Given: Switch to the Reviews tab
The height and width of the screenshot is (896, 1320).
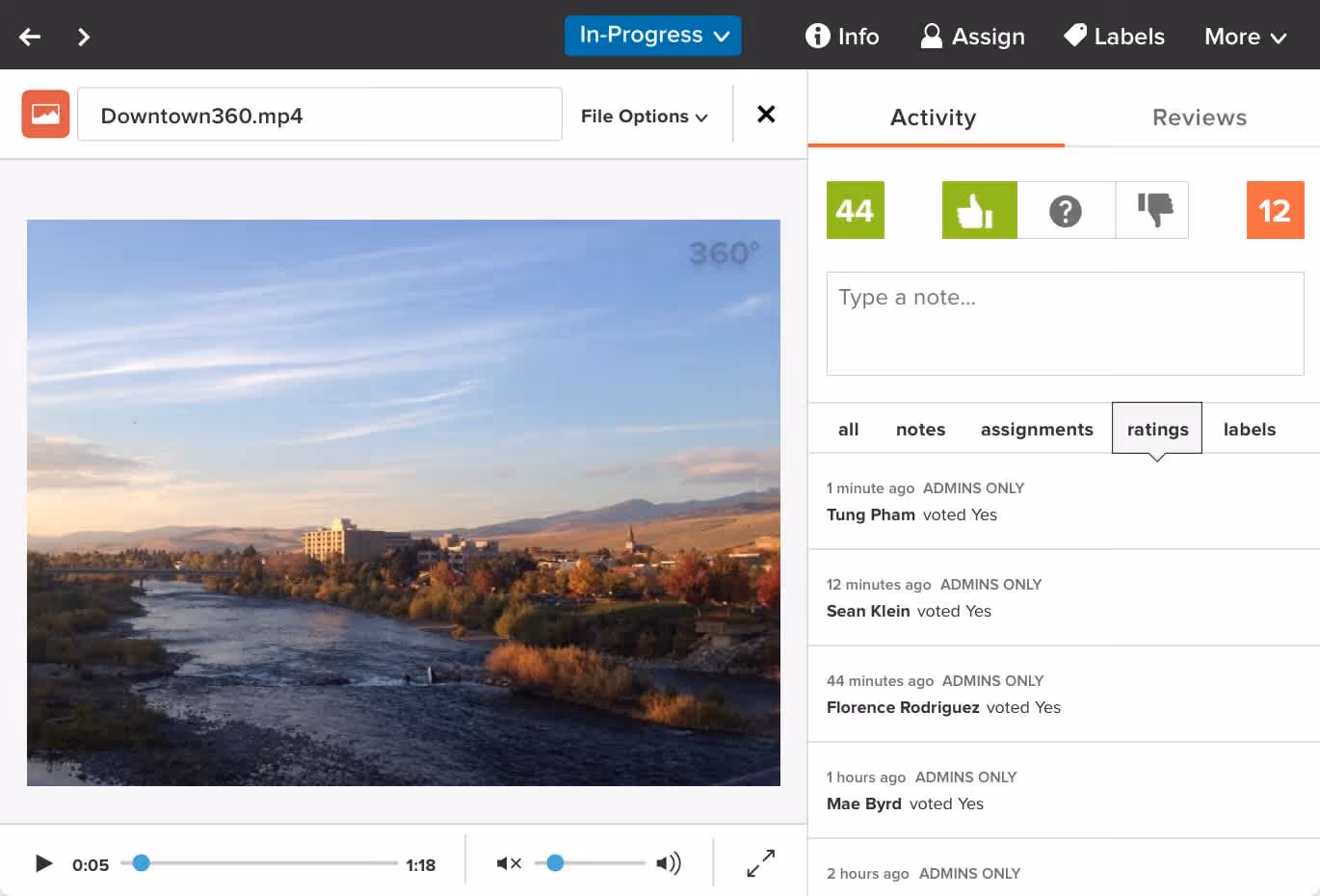Looking at the screenshot, I should [1200, 118].
